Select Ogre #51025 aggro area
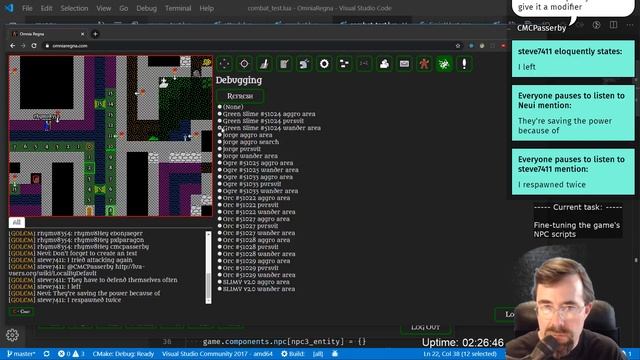 click(x=256, y=163)
